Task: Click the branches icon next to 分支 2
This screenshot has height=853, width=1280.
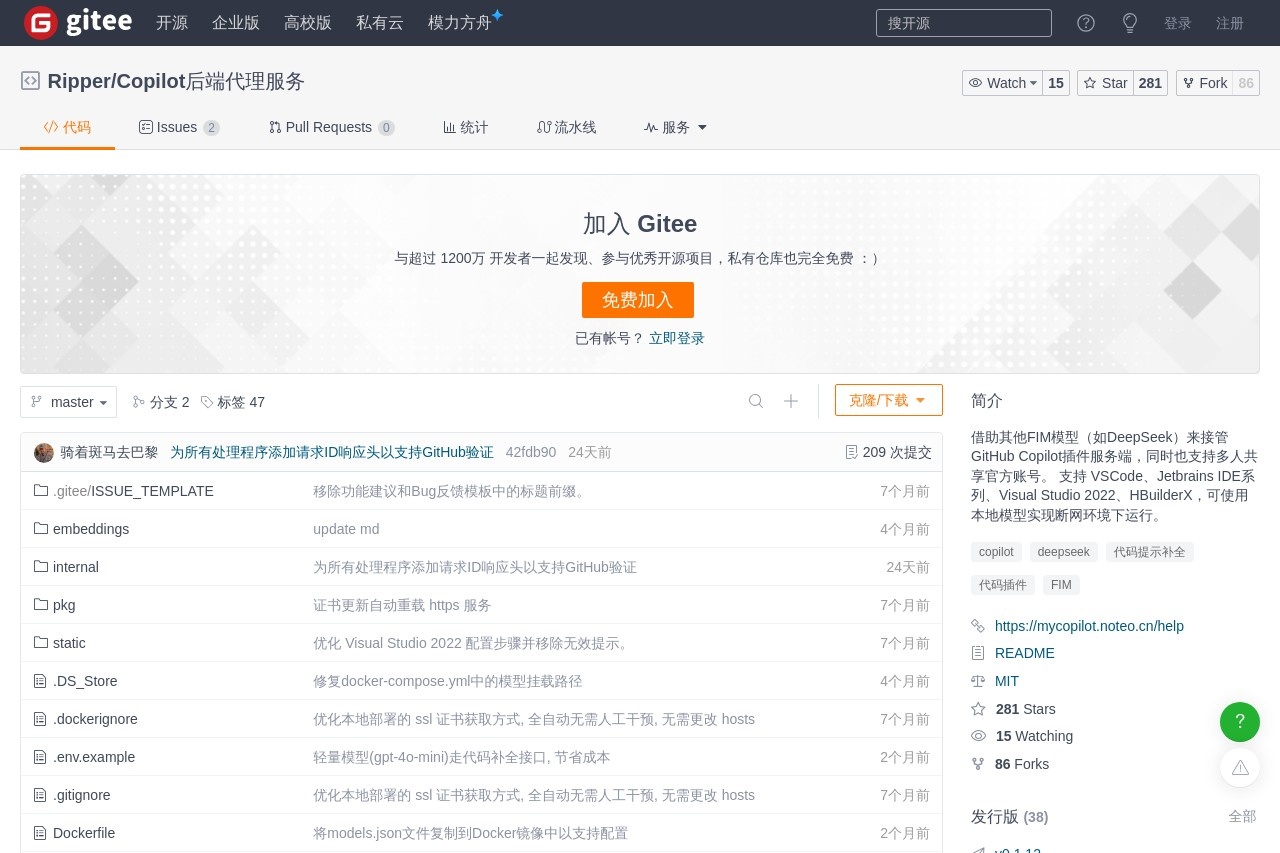Action: click(x=139, y=402)
